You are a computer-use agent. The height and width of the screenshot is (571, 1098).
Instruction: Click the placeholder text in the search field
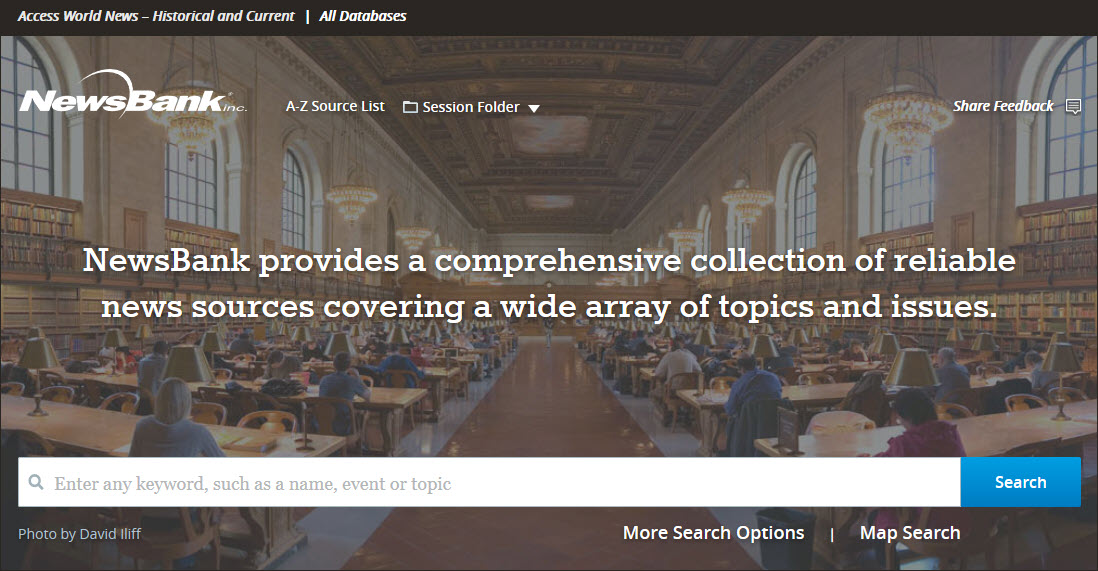tap(253, 483)
